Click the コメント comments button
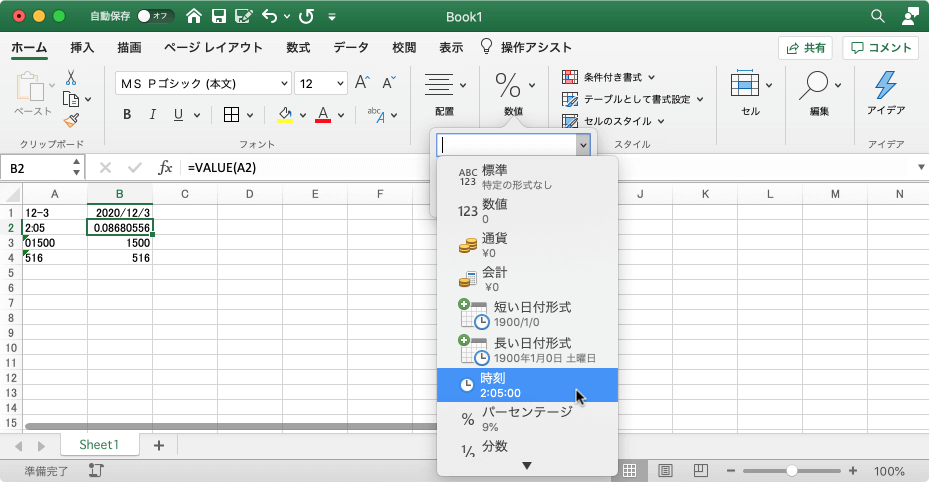 [x=880, y=48]
